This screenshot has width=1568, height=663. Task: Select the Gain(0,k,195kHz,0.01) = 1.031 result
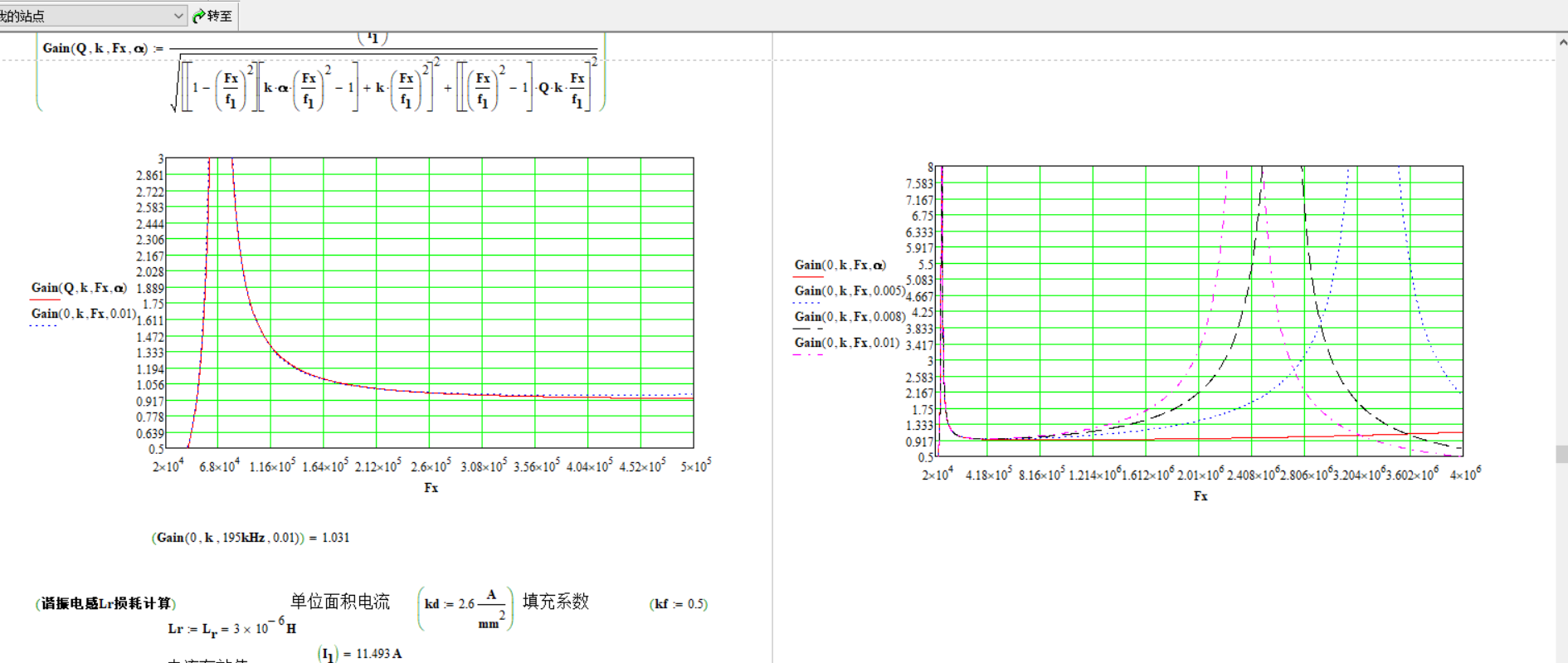coord(251,538)
